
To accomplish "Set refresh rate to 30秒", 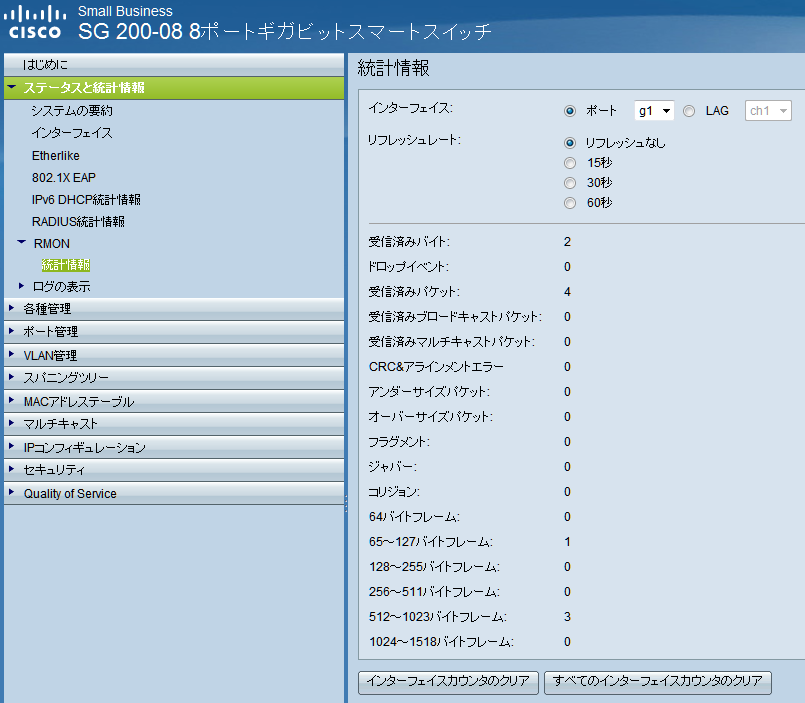I will [x=569, y=183].
